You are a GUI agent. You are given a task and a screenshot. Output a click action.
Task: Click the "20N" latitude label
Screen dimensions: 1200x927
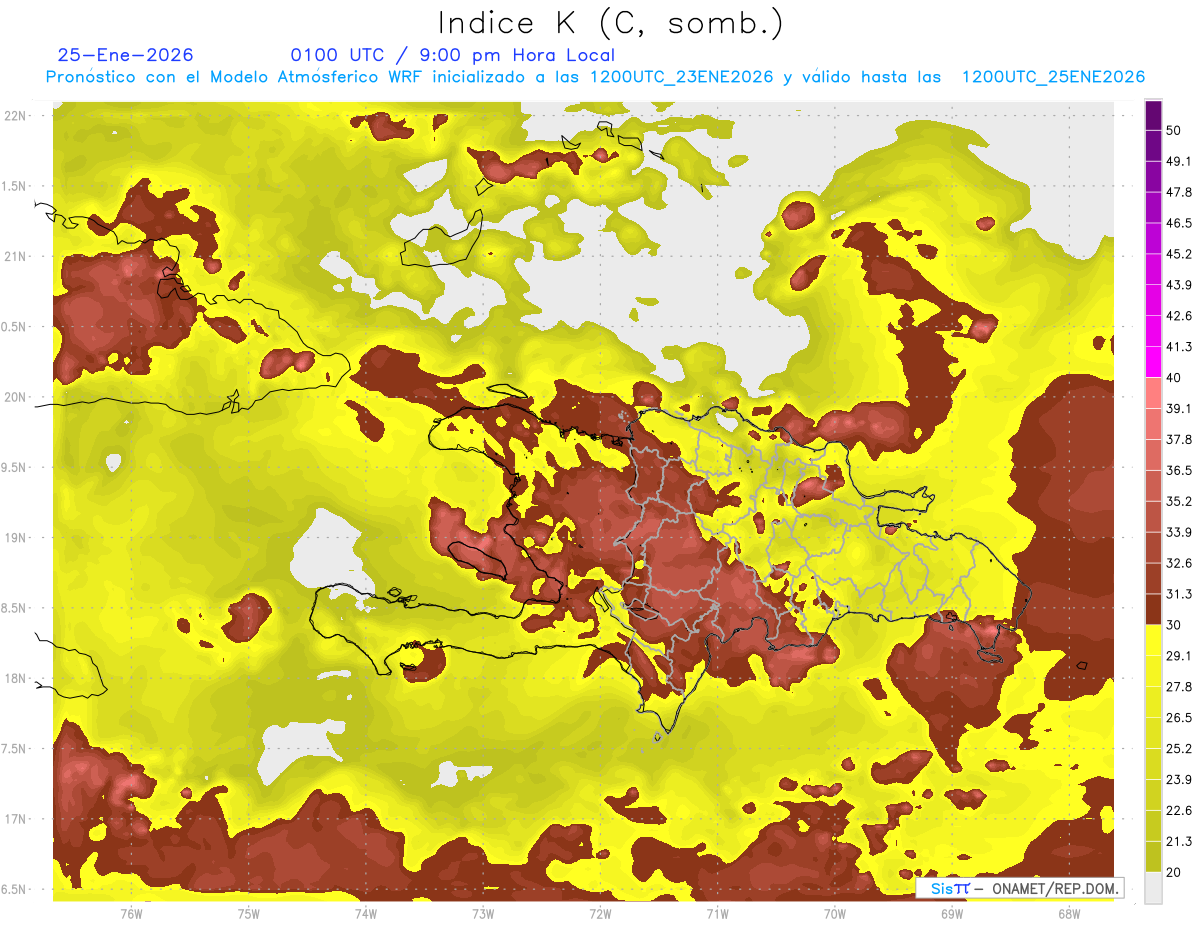[16, 397]
